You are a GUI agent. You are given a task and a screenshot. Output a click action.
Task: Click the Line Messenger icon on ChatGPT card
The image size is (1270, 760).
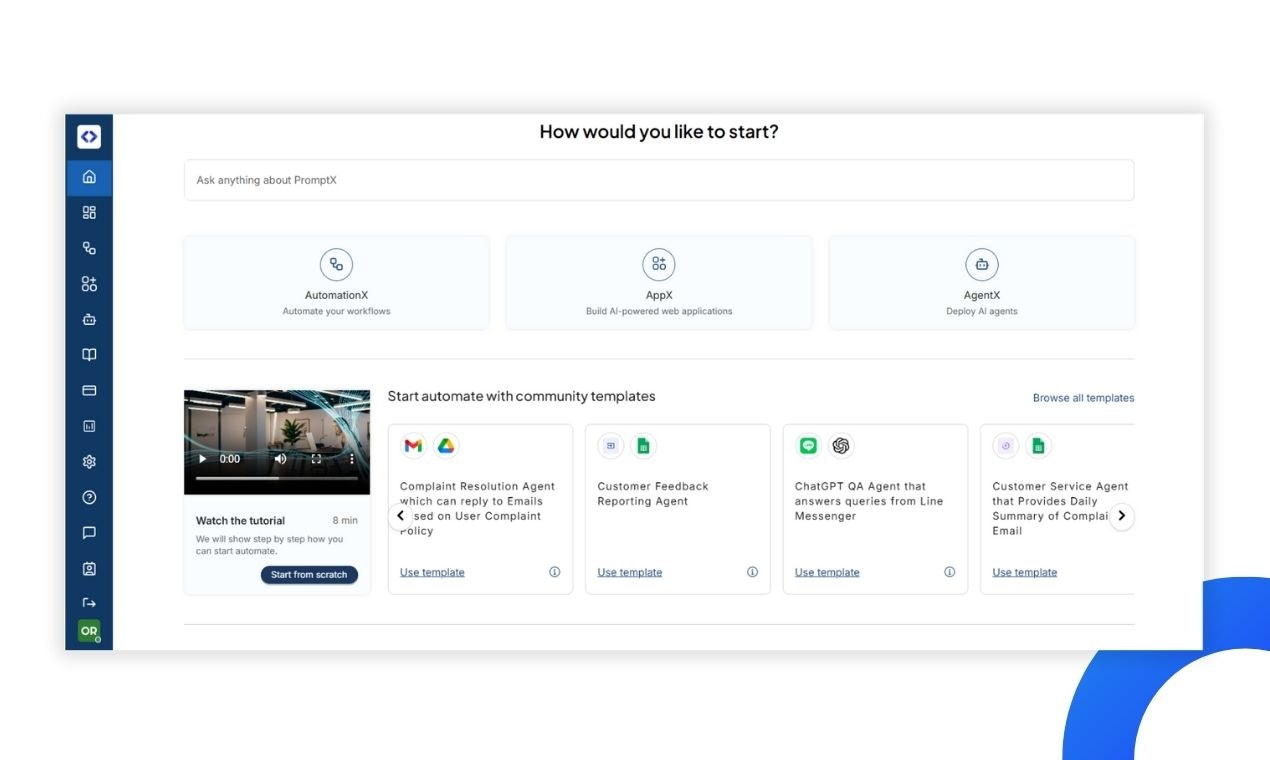808,446
